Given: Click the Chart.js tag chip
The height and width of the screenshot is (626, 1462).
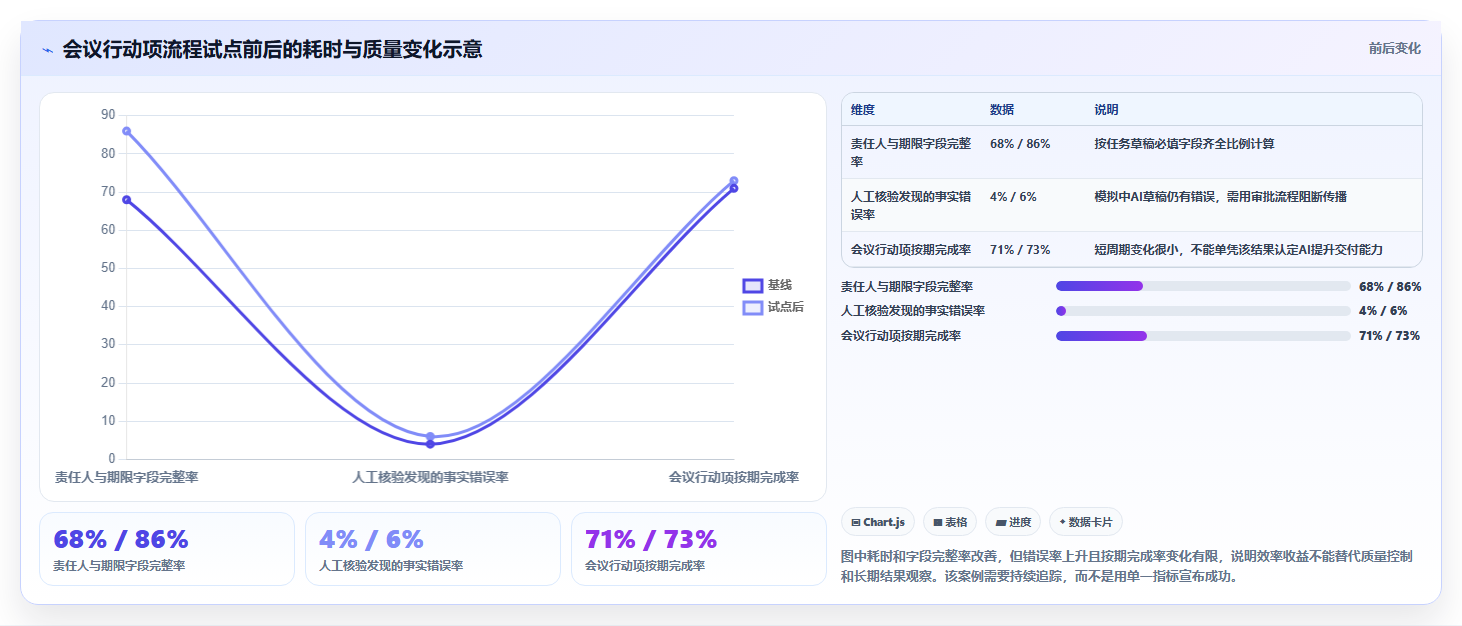Looking at the screenshot, I should (878, 522).
